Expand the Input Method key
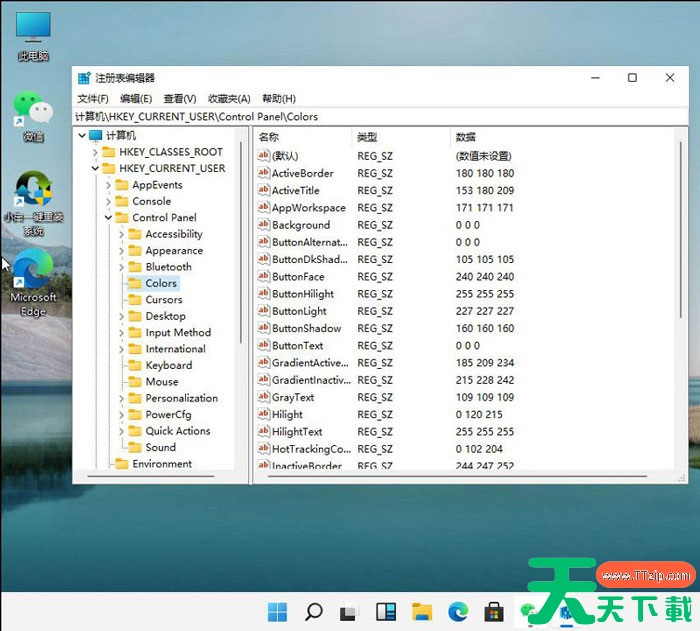This screenshot has height=631, width=700. point(121,333)
